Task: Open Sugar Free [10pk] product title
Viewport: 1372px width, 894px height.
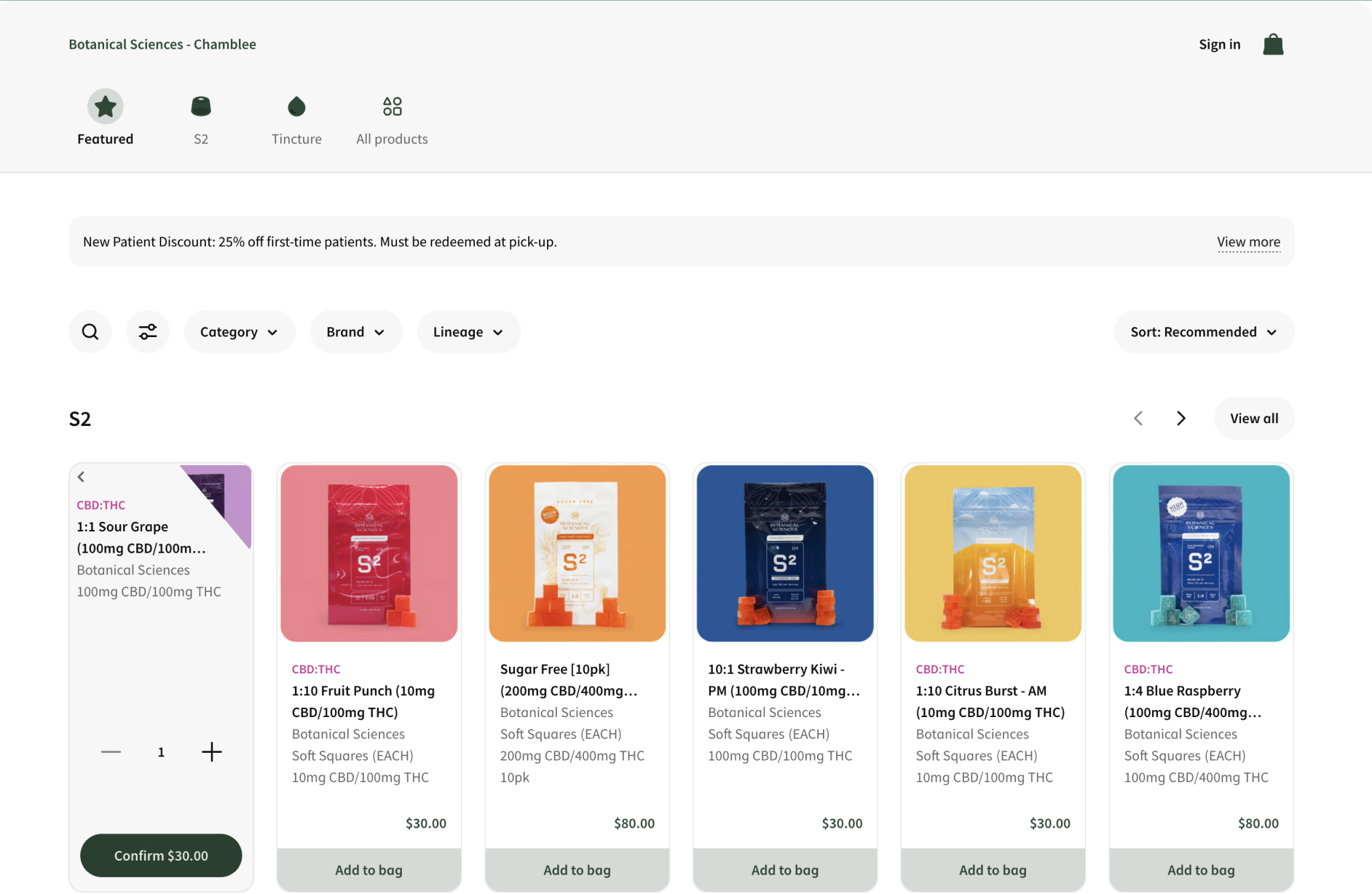Action: point(569,680)
